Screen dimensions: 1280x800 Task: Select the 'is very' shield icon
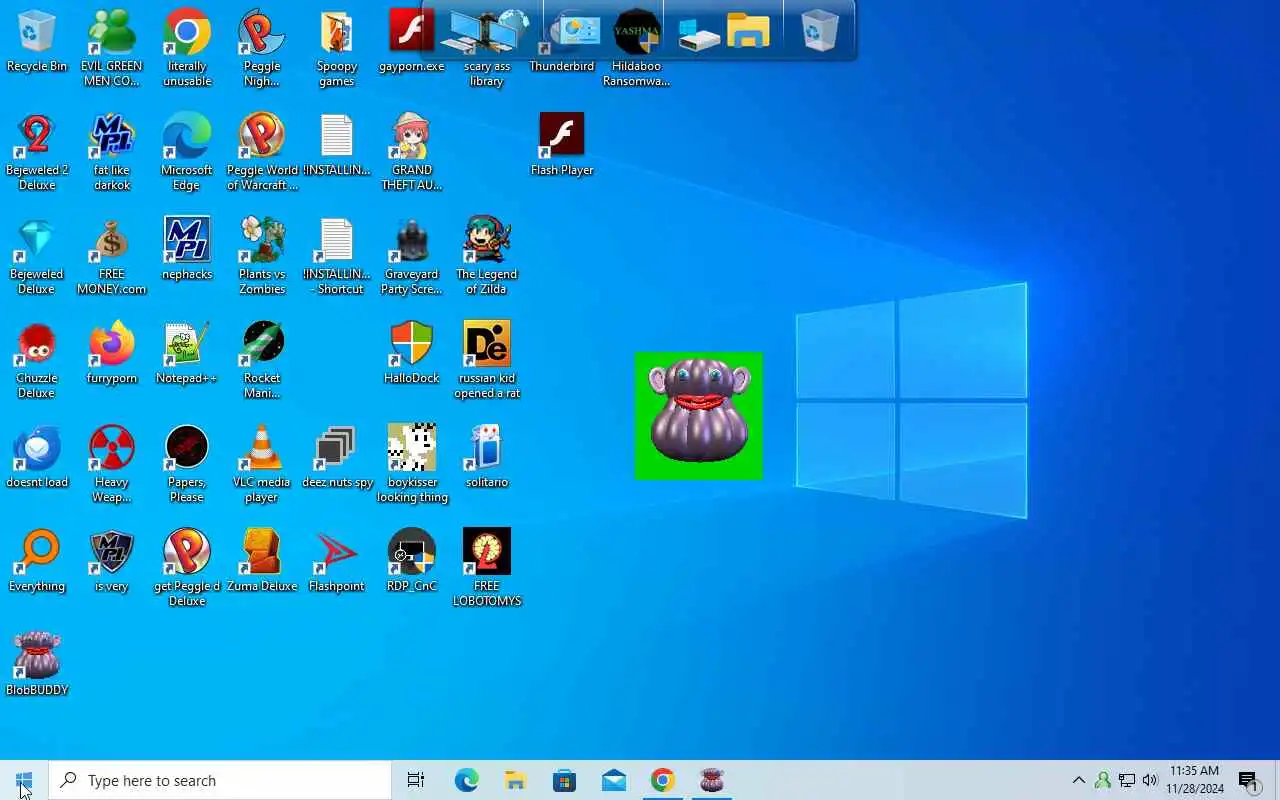[x=112, y=561]
